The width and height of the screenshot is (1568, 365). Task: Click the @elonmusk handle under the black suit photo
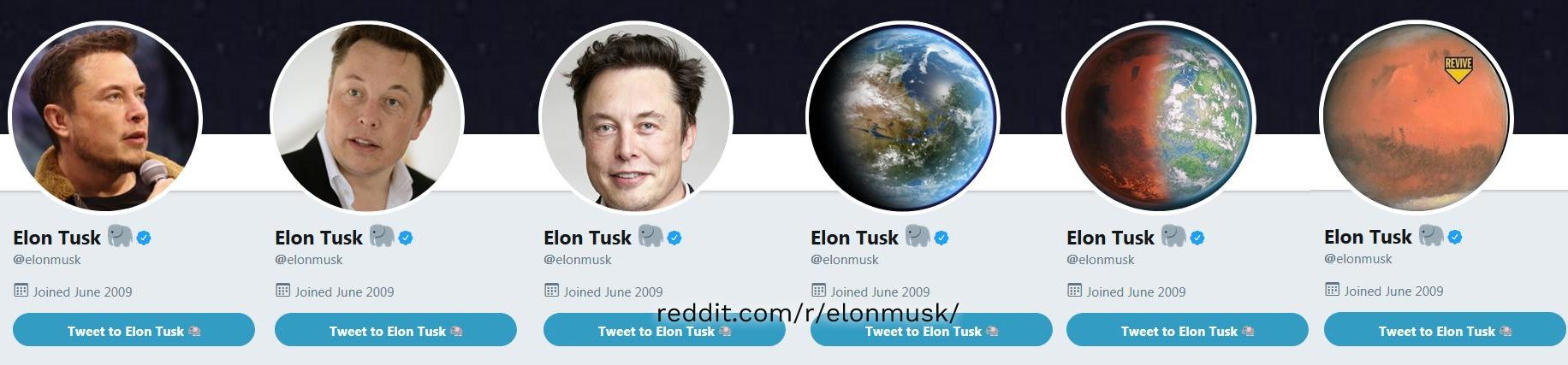pos(308,260)
